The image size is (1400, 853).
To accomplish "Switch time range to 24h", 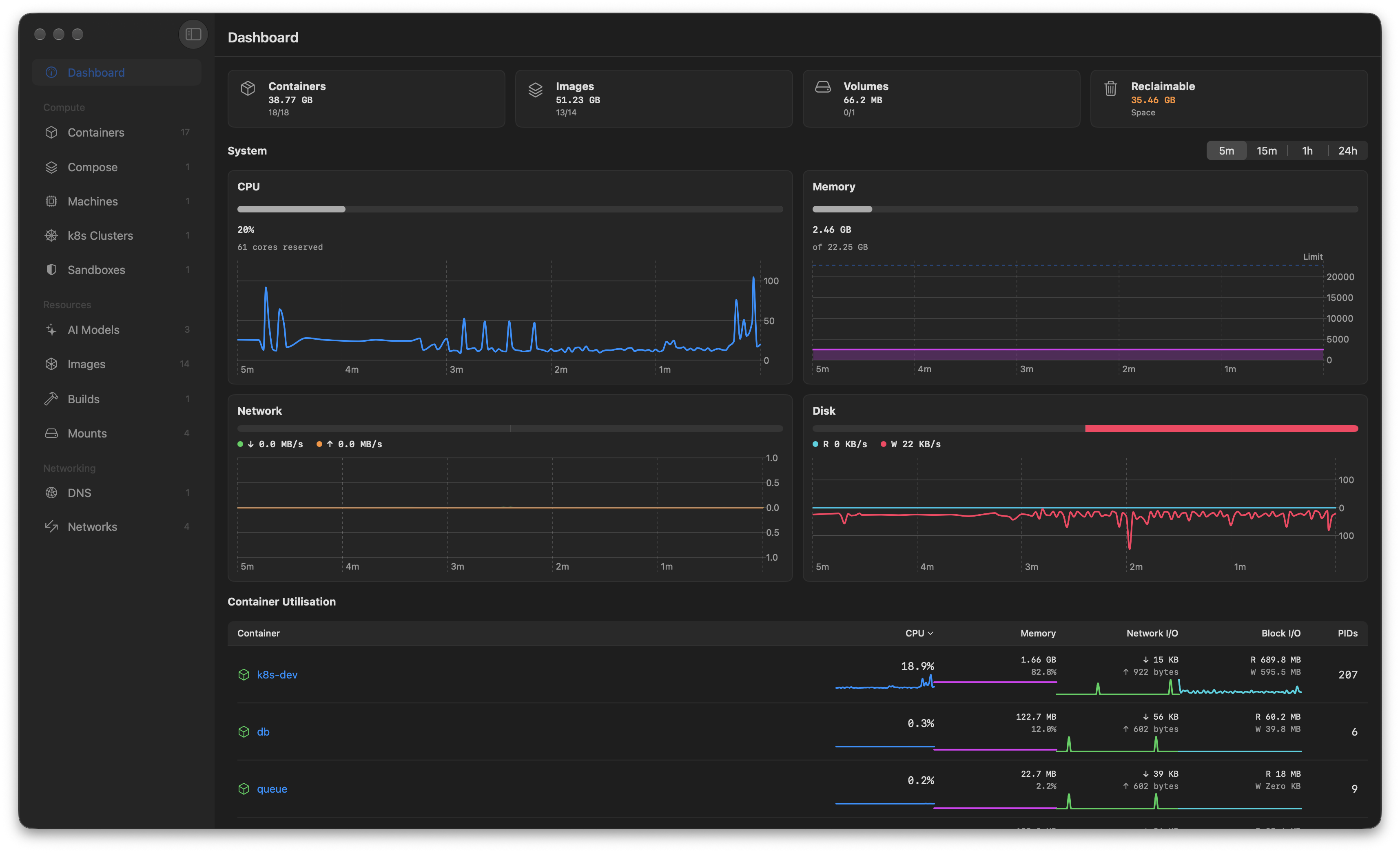I will pyautogui.click(x=1347, y=150).
